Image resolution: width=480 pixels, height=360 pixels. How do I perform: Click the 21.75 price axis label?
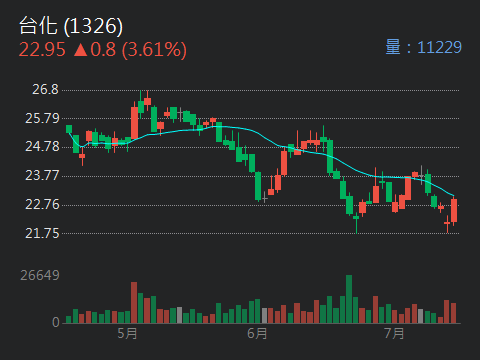(x=42, y=233)
